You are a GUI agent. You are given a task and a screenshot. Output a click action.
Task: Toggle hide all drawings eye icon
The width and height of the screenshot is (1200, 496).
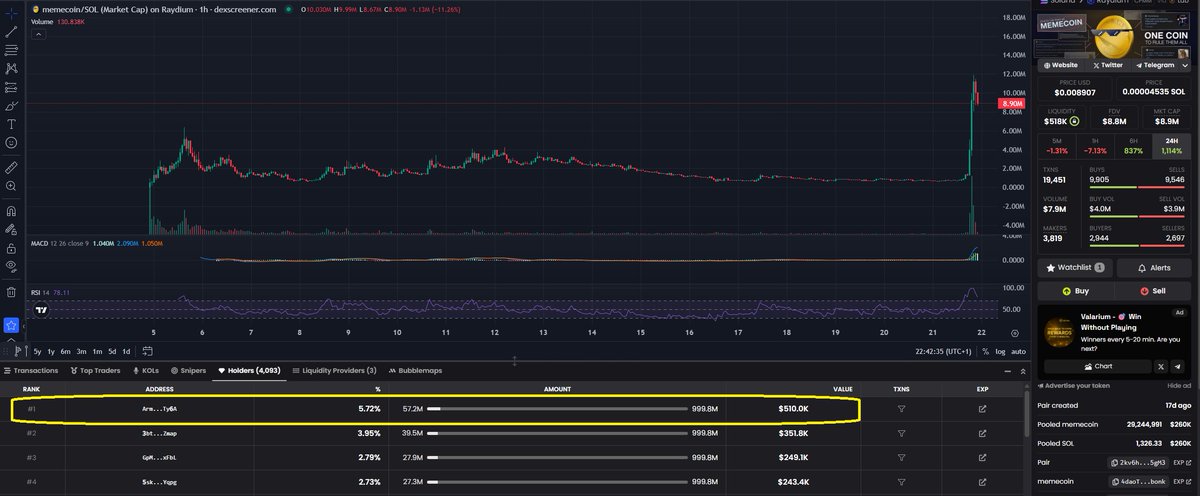tap(11, 267)
